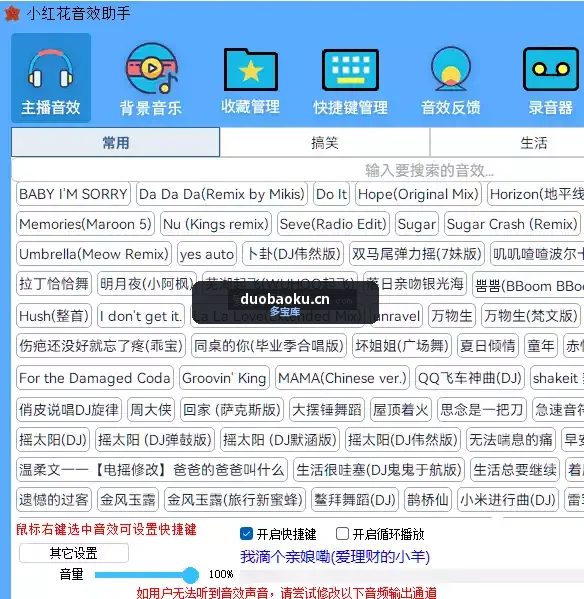Play 卜卦(DJ伟然版) sound effect
Screen dimensions: 584x599
click(293, 254)
